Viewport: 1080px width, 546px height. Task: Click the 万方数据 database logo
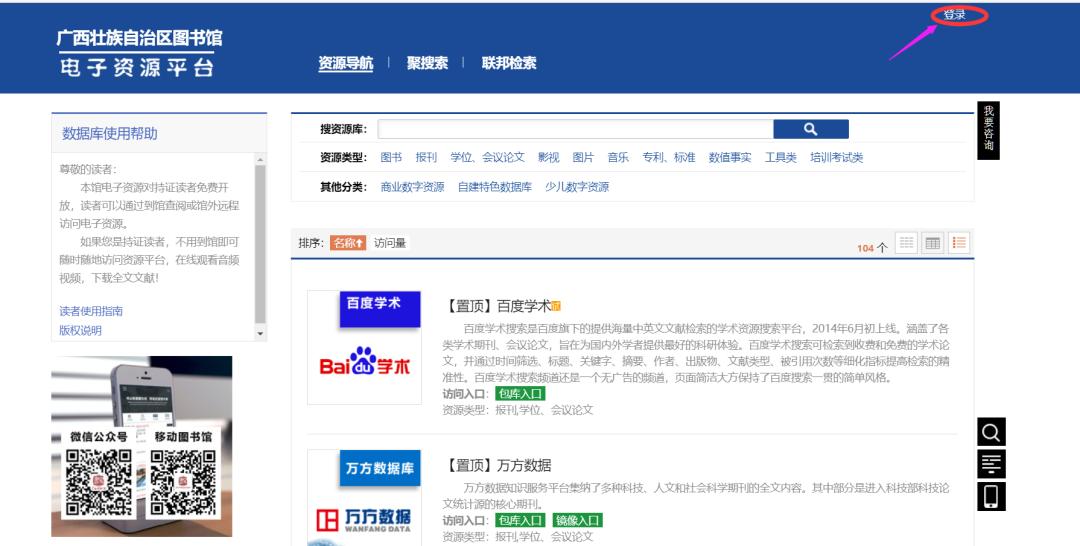point(364,498)
